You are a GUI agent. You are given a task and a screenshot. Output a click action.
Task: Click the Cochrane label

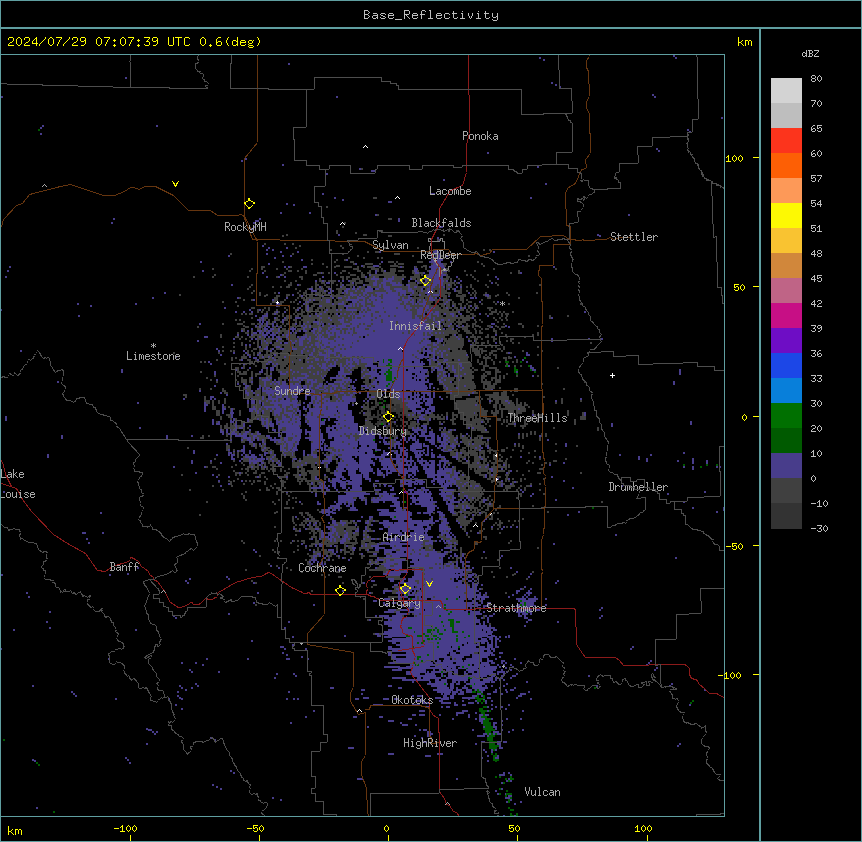pyautogui.click(x=322, y=568)
